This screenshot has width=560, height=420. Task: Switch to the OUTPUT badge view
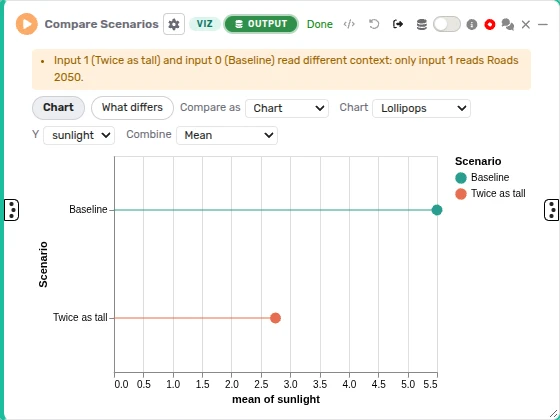tap(261, 24)
